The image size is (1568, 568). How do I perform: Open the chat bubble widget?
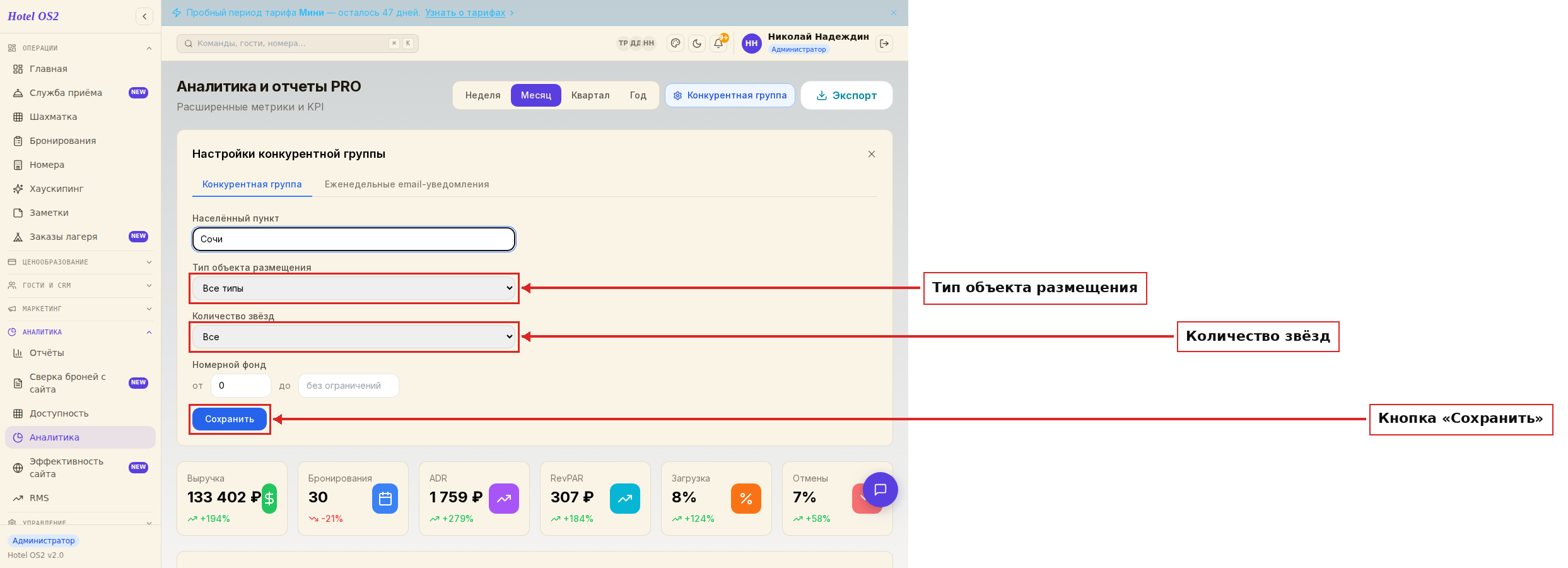tap(881, 490)
